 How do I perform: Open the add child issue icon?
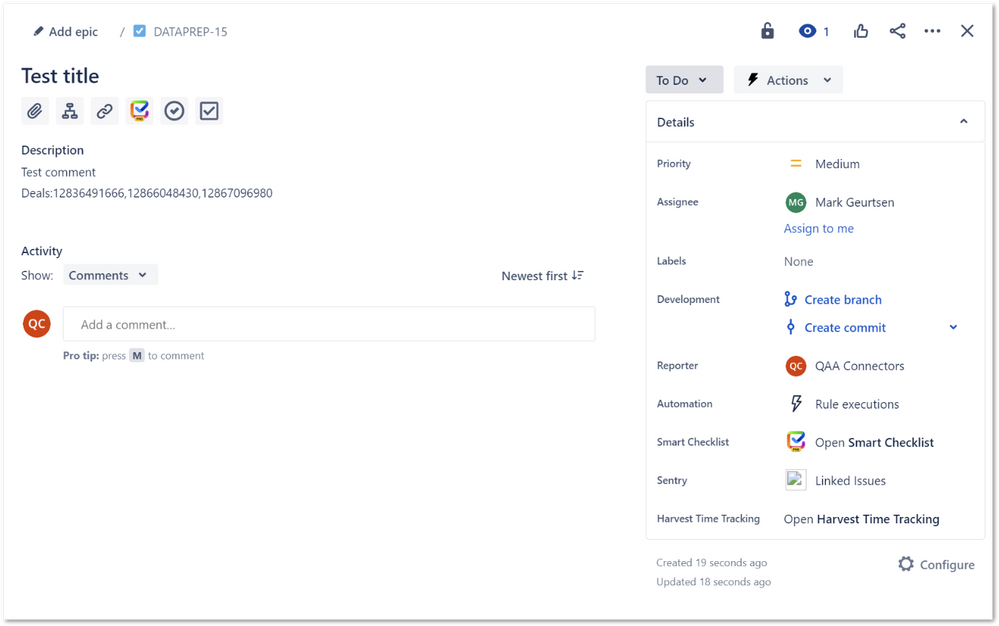tap(69, 110)
